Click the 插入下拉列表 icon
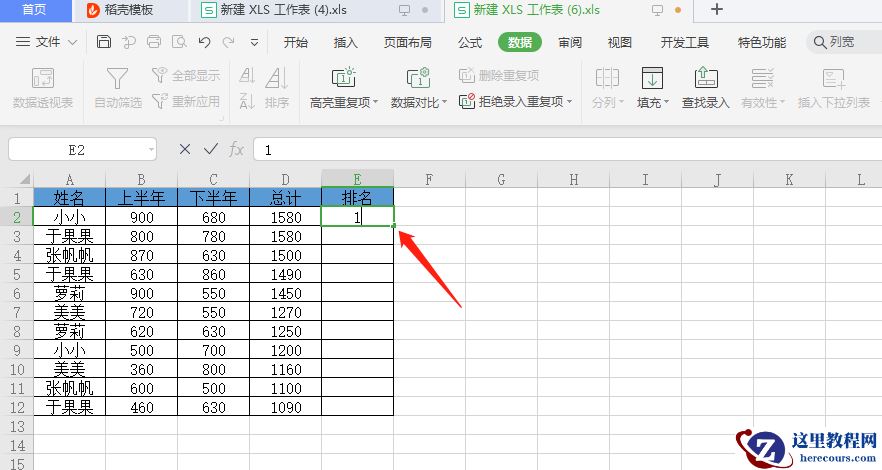The height and width of the screenshot is (470, 882). pyautogui.click(x=833, y=78)
